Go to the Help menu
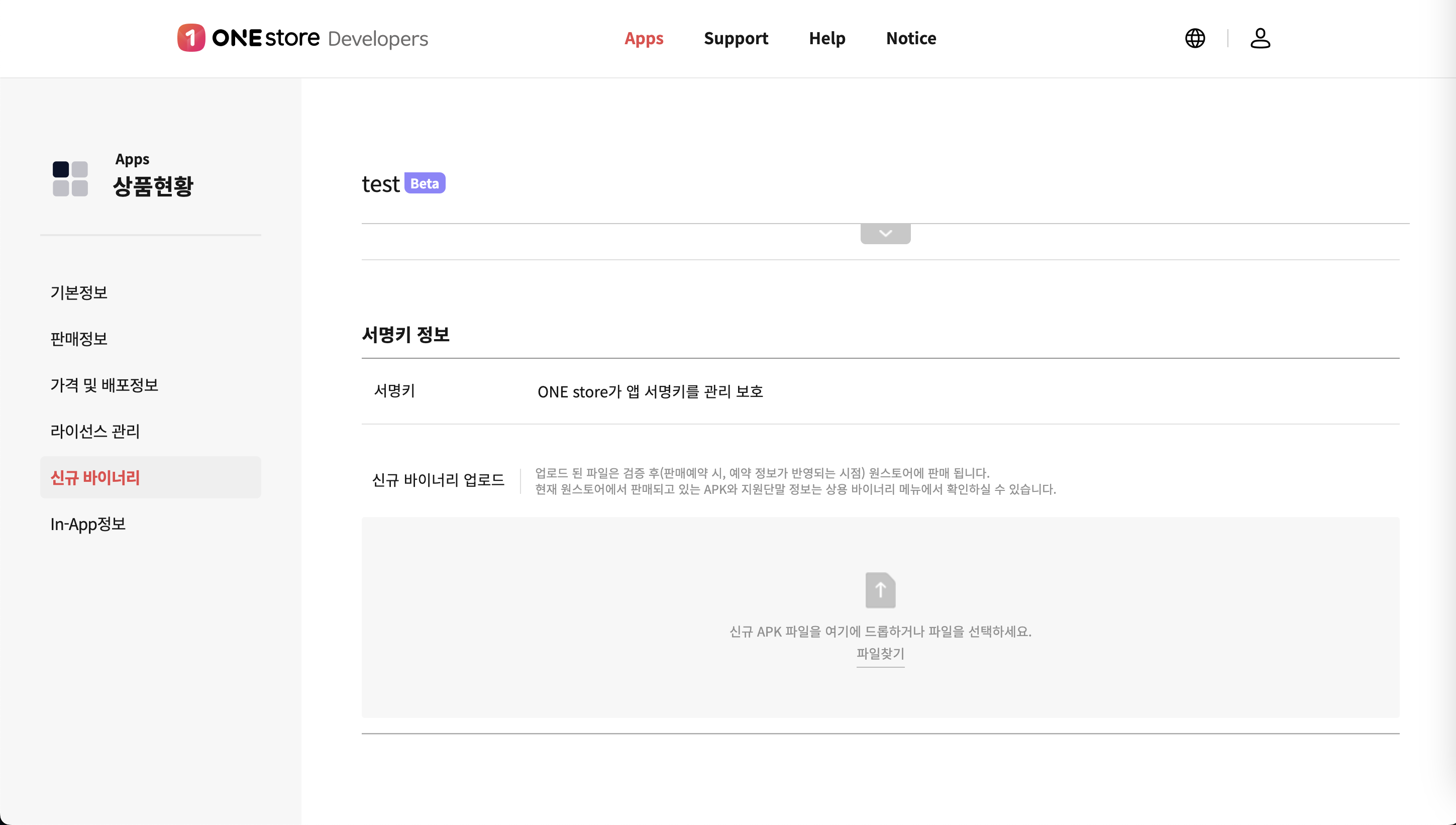 click(826, 38)
